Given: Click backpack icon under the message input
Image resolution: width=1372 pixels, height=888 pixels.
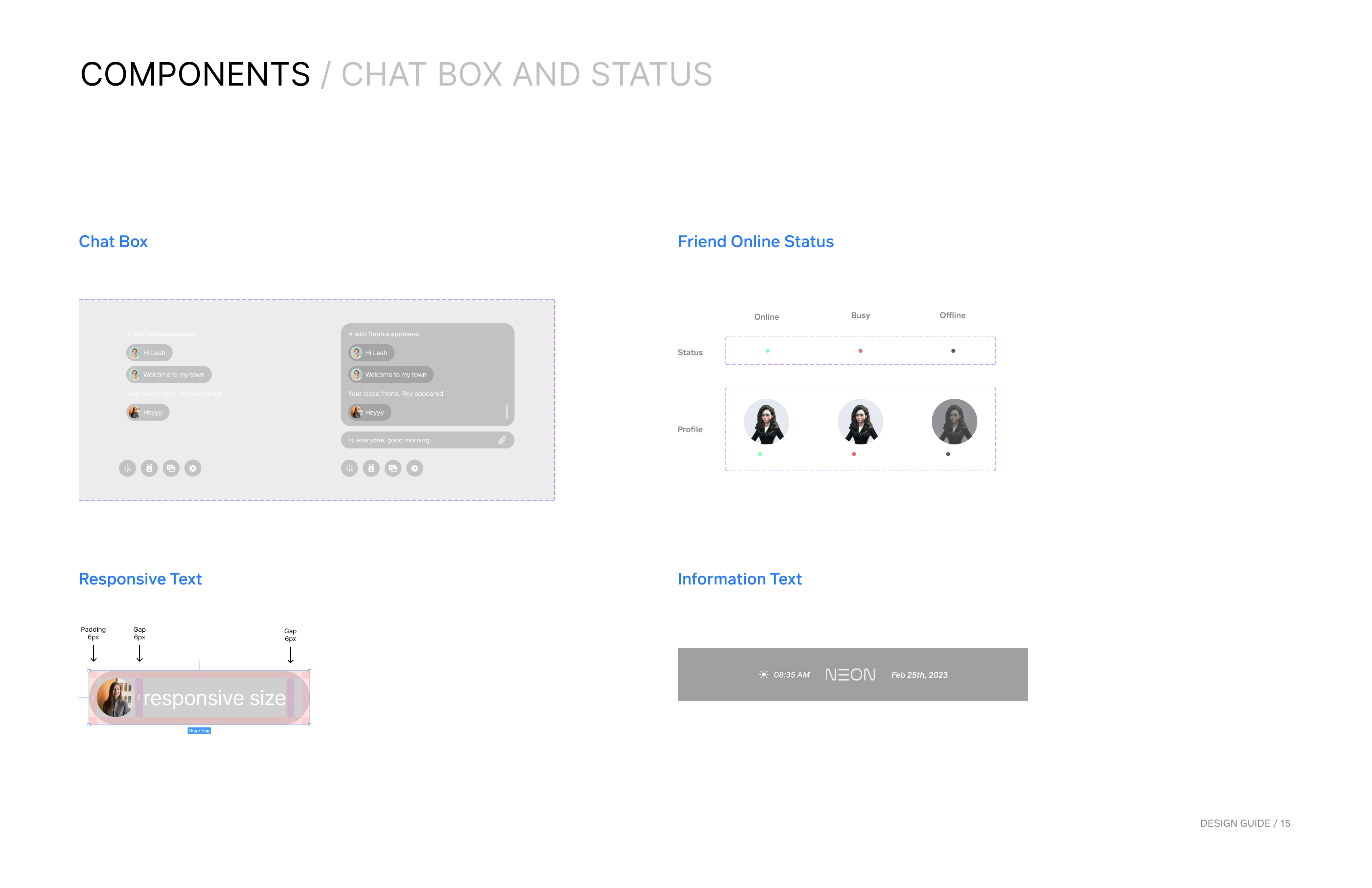Looking at the screenshot, I should pos(371,468).
